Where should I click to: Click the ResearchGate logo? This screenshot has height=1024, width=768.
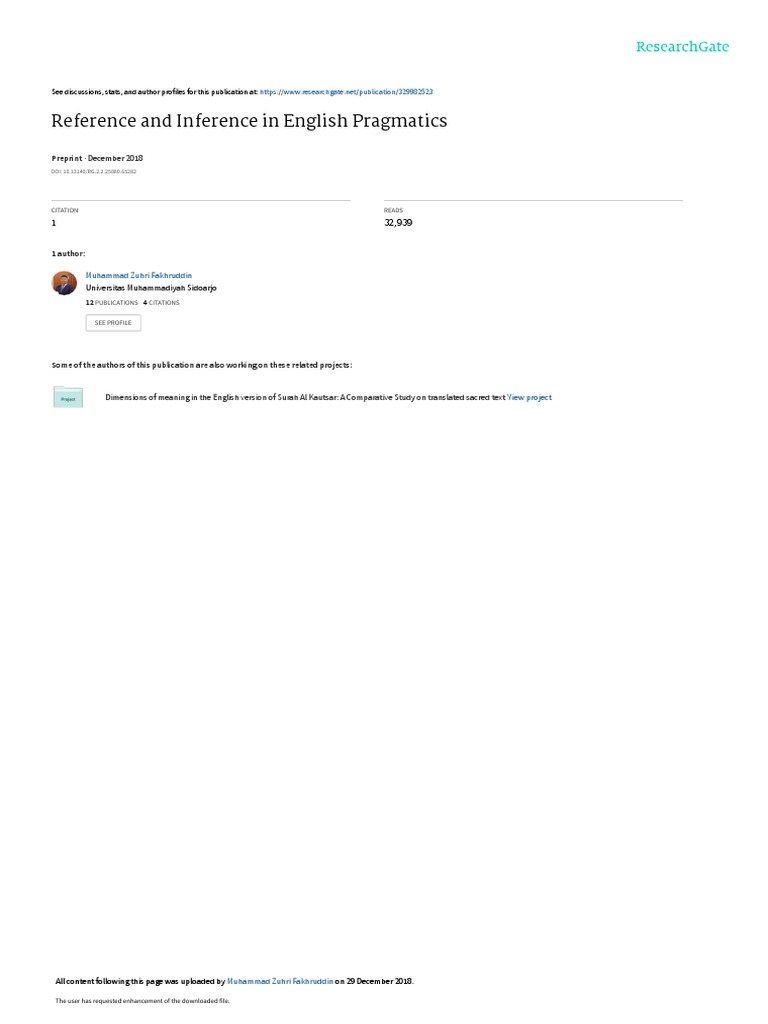[682, 46]
